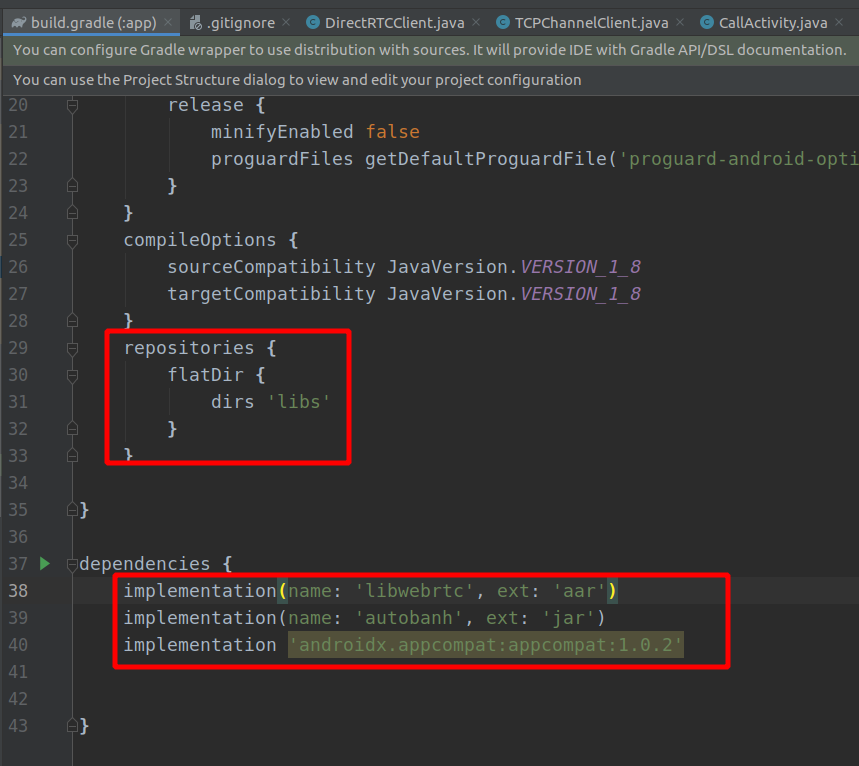Click line number 38 in gutter
Viewport: 859px width, 766px height.
point(18,591)
